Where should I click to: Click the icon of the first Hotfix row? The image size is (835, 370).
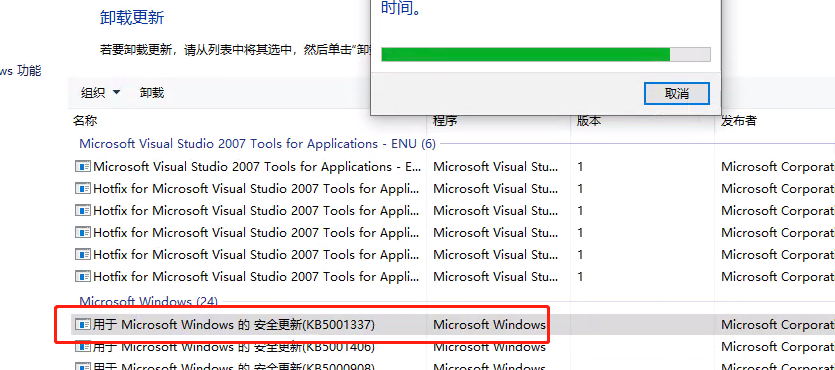click(83, 188)
